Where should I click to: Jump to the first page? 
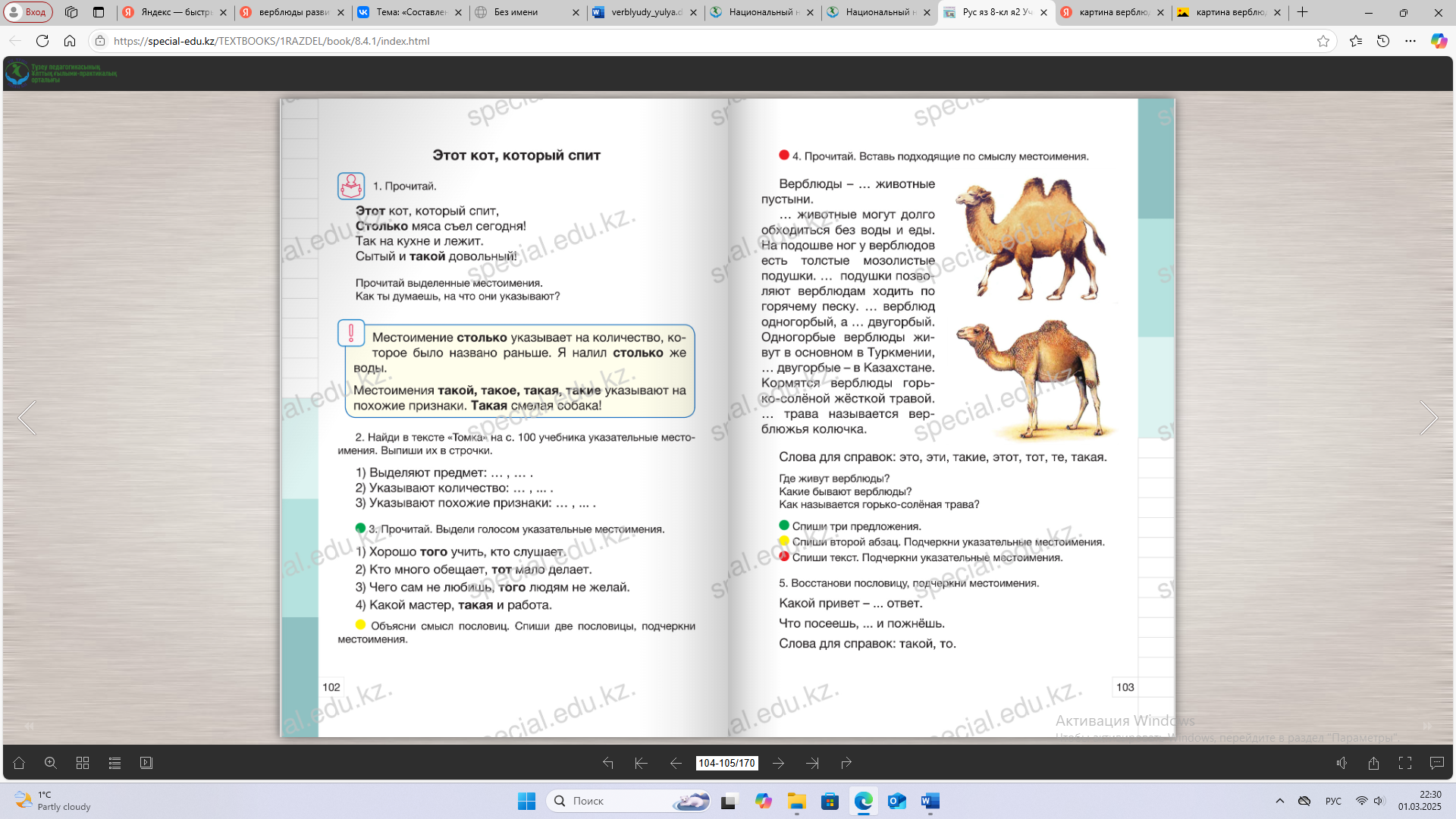point(641,763)
